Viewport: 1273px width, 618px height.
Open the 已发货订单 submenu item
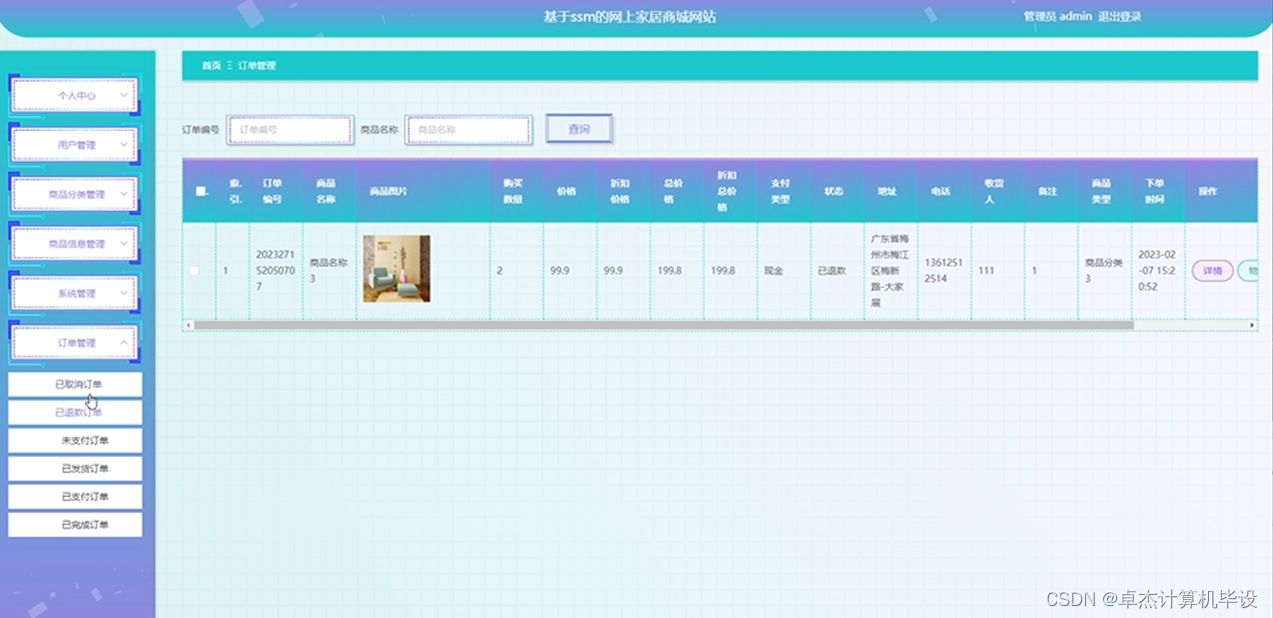click(x=75, y=468)
